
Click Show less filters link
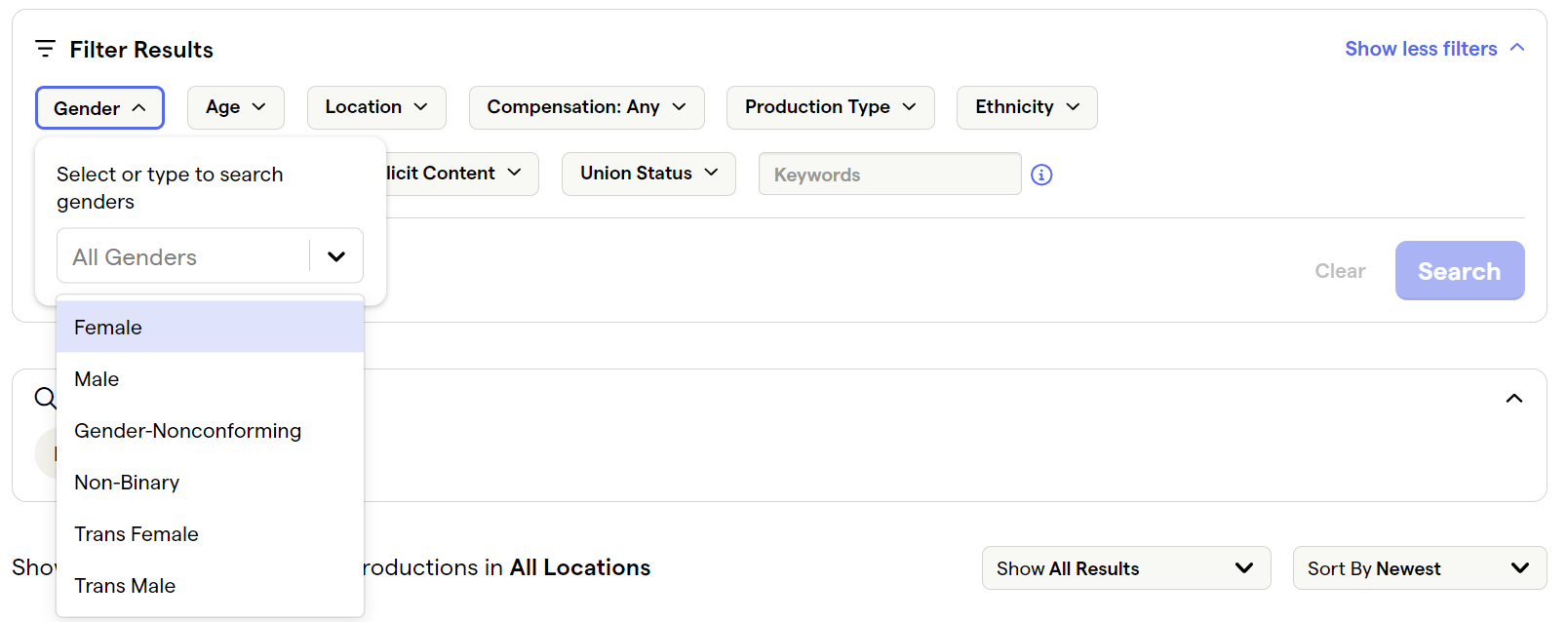(x=1434, y=49)
